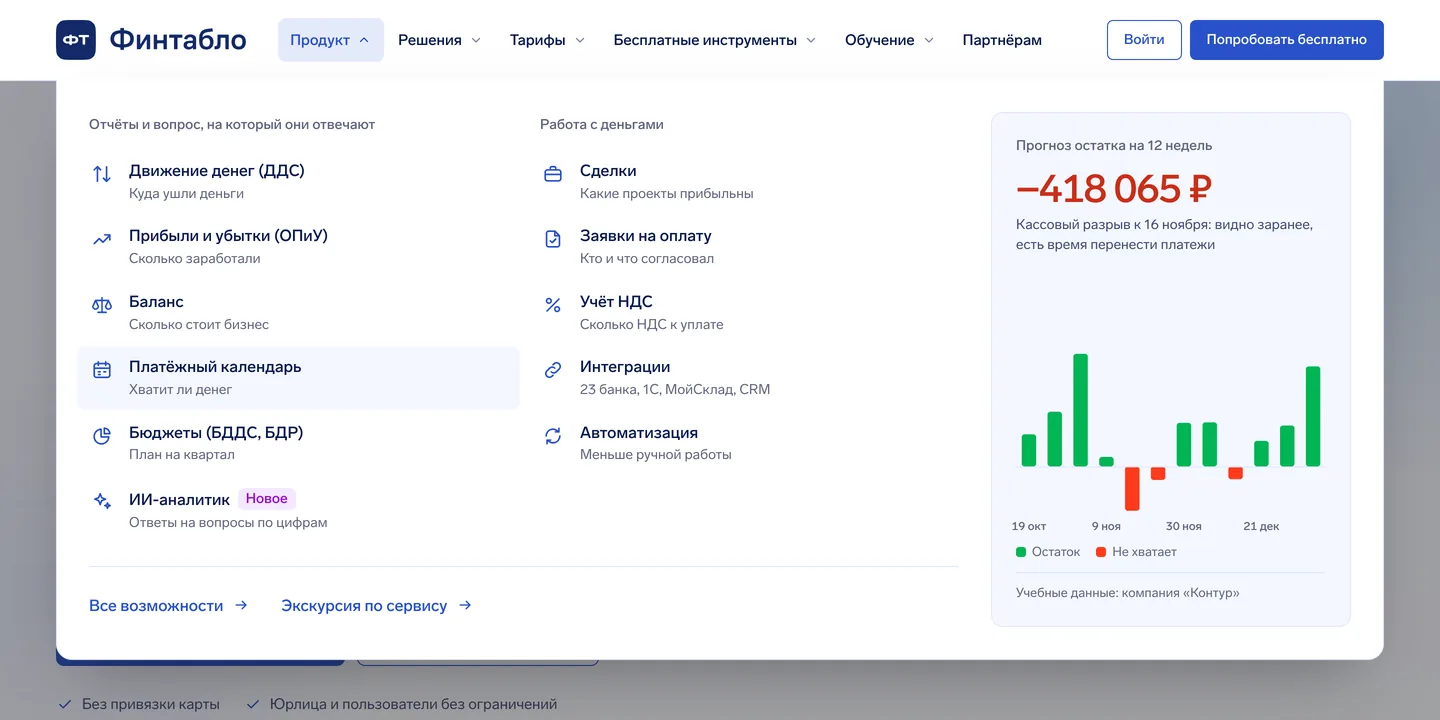
Task: Select Автоматизация menu item
Action: tap(749, 443)
